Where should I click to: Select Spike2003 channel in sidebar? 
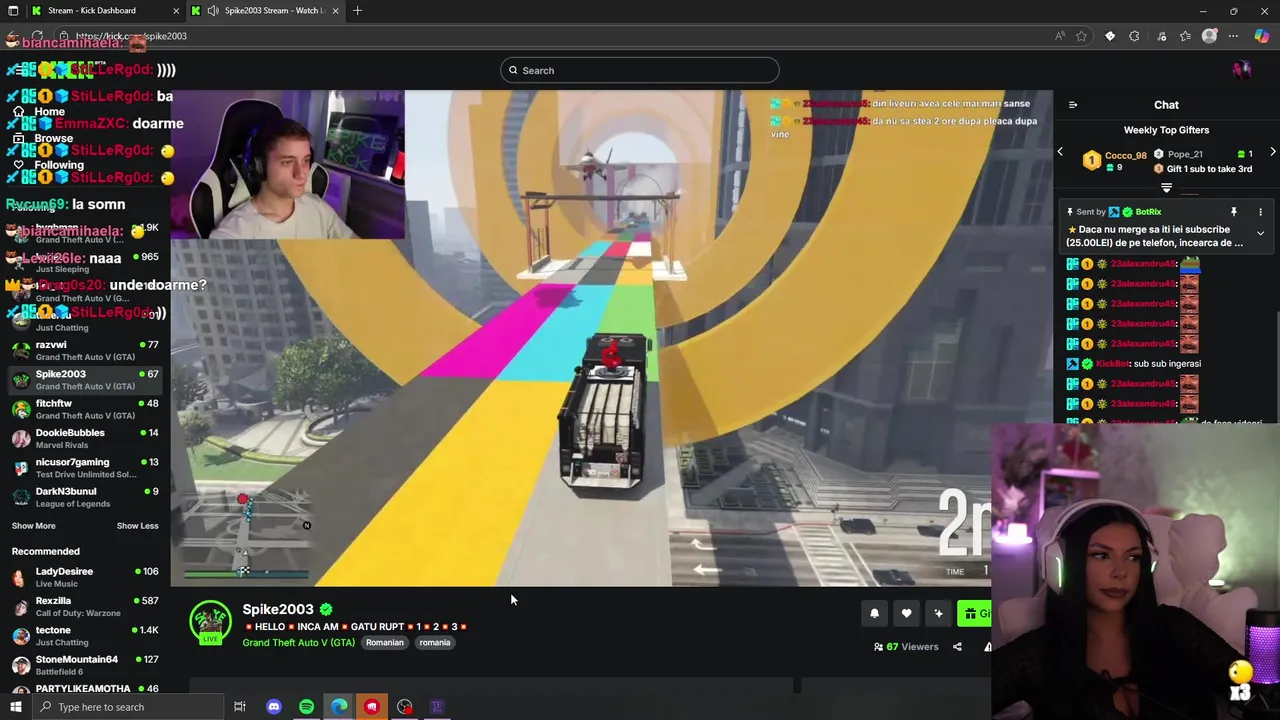pos(85,380)
